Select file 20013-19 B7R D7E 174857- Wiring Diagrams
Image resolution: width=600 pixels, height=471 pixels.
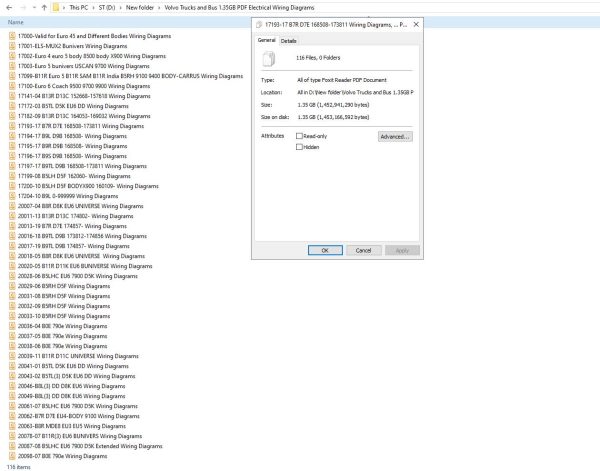(x=72, y=226)
